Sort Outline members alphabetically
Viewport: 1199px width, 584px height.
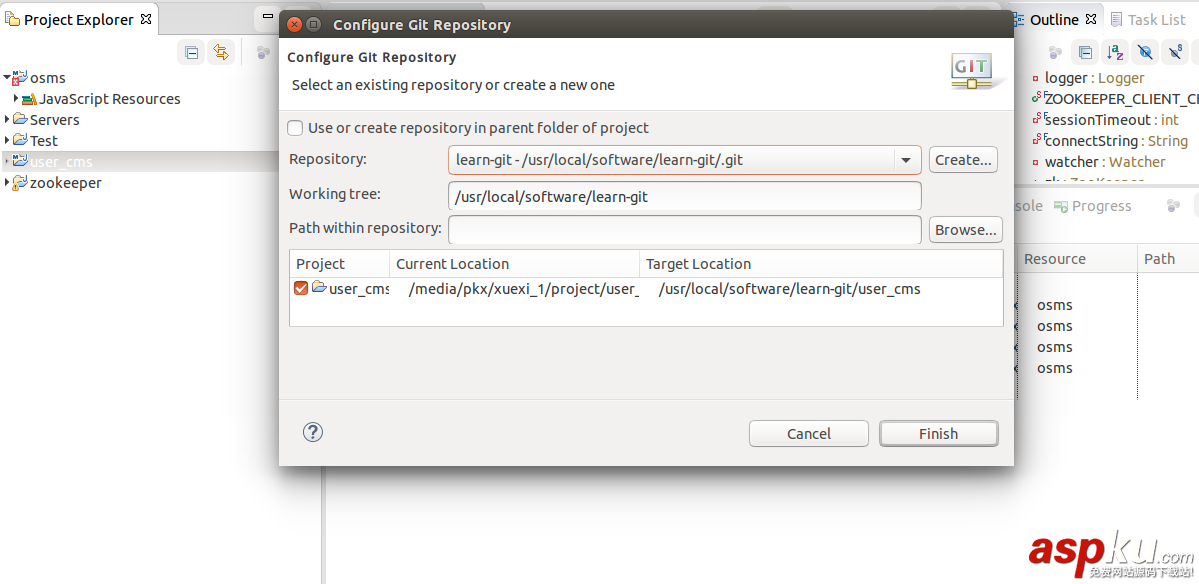click(1113, 51)
